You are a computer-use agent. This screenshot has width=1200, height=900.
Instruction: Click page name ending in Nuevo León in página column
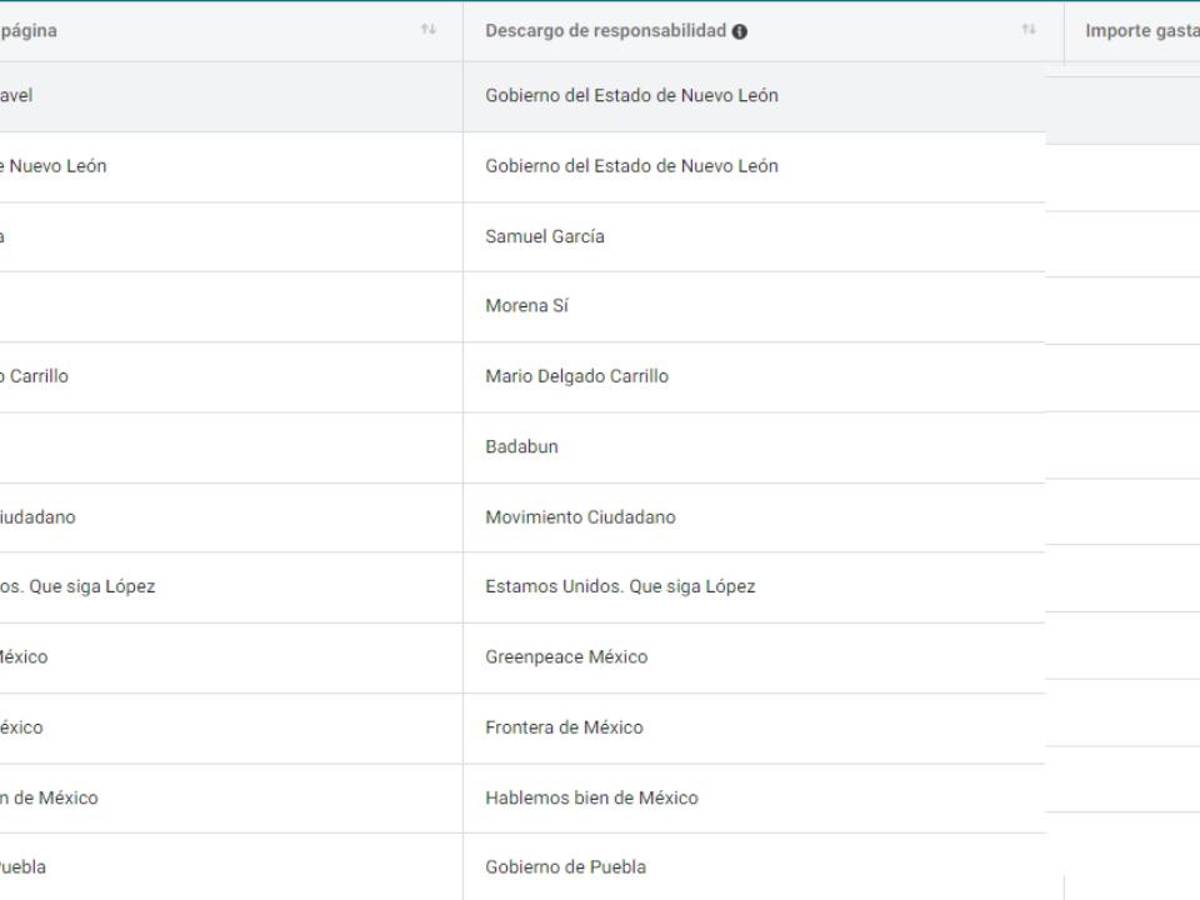[x=55, y=166]
